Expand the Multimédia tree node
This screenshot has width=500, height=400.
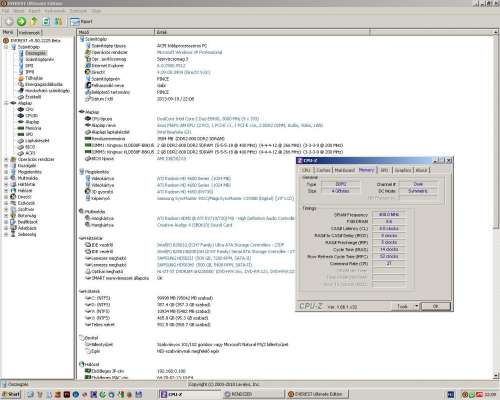click(6, 178)
